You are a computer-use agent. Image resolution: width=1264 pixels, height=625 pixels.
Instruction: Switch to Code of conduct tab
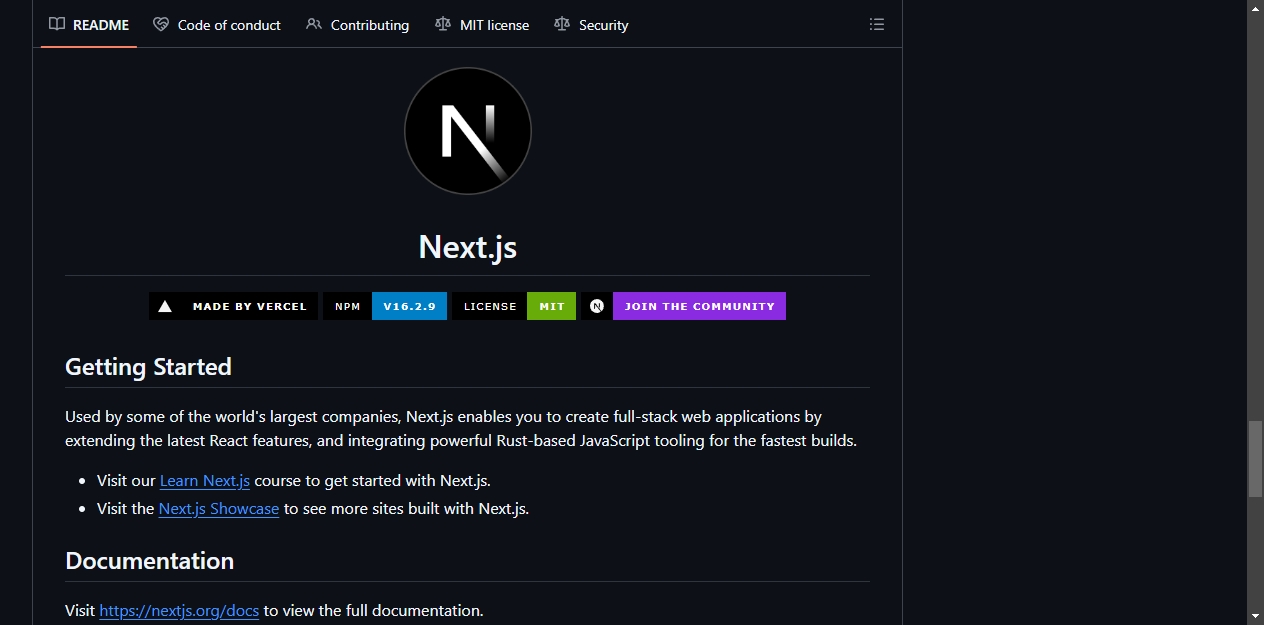[x=217, y=25]
